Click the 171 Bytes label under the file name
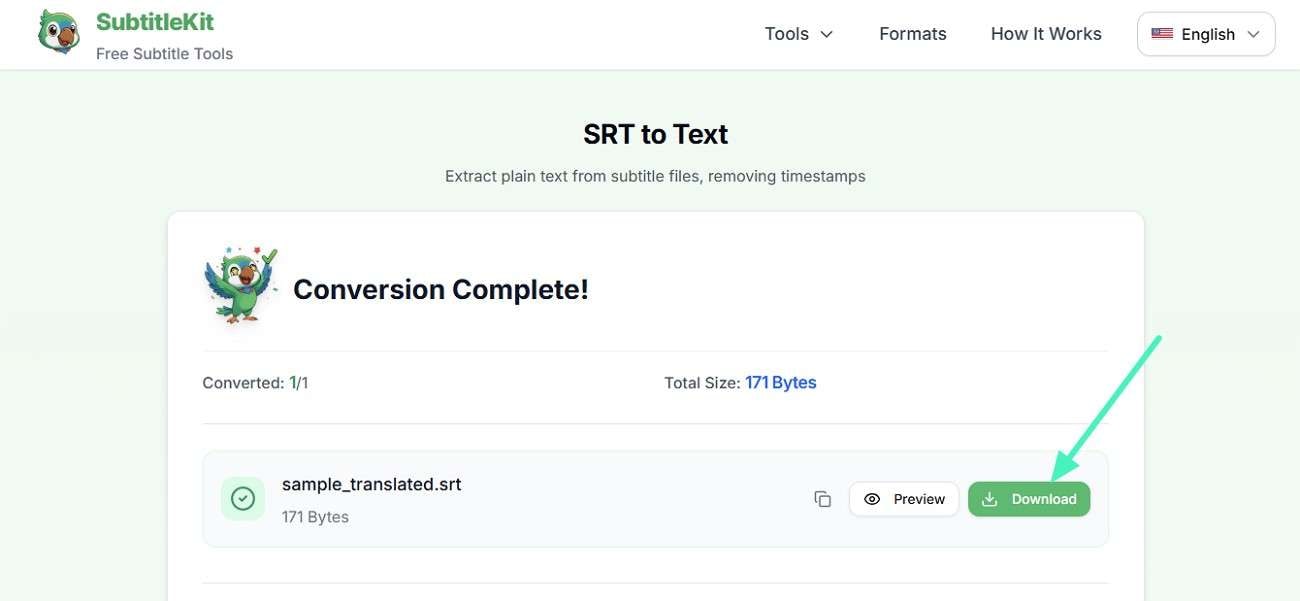Screen dimensions: 1300x601 pos(315,517)
